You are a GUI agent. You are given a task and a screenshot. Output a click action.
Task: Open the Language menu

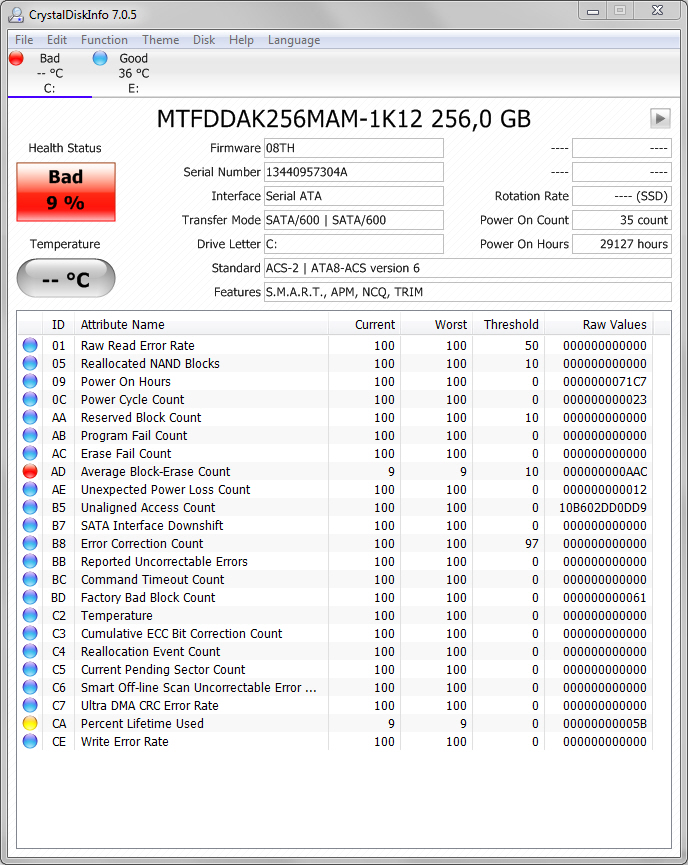click(294, 40)
